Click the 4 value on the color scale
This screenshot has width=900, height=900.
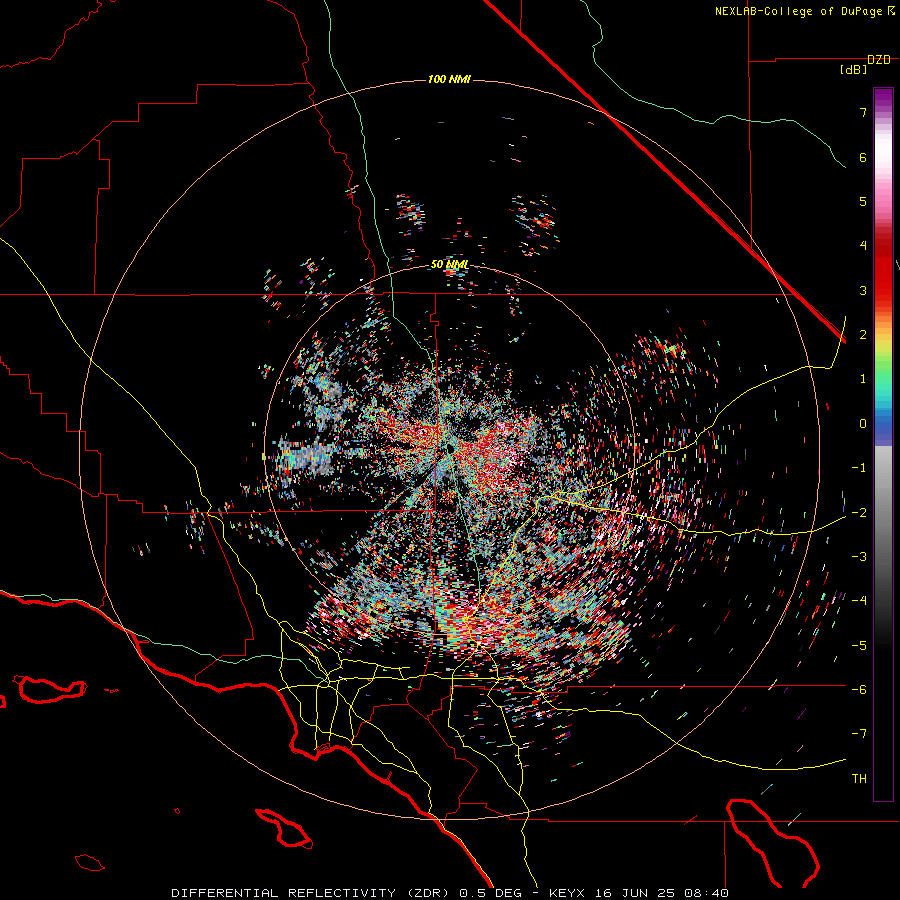[863, 246]
